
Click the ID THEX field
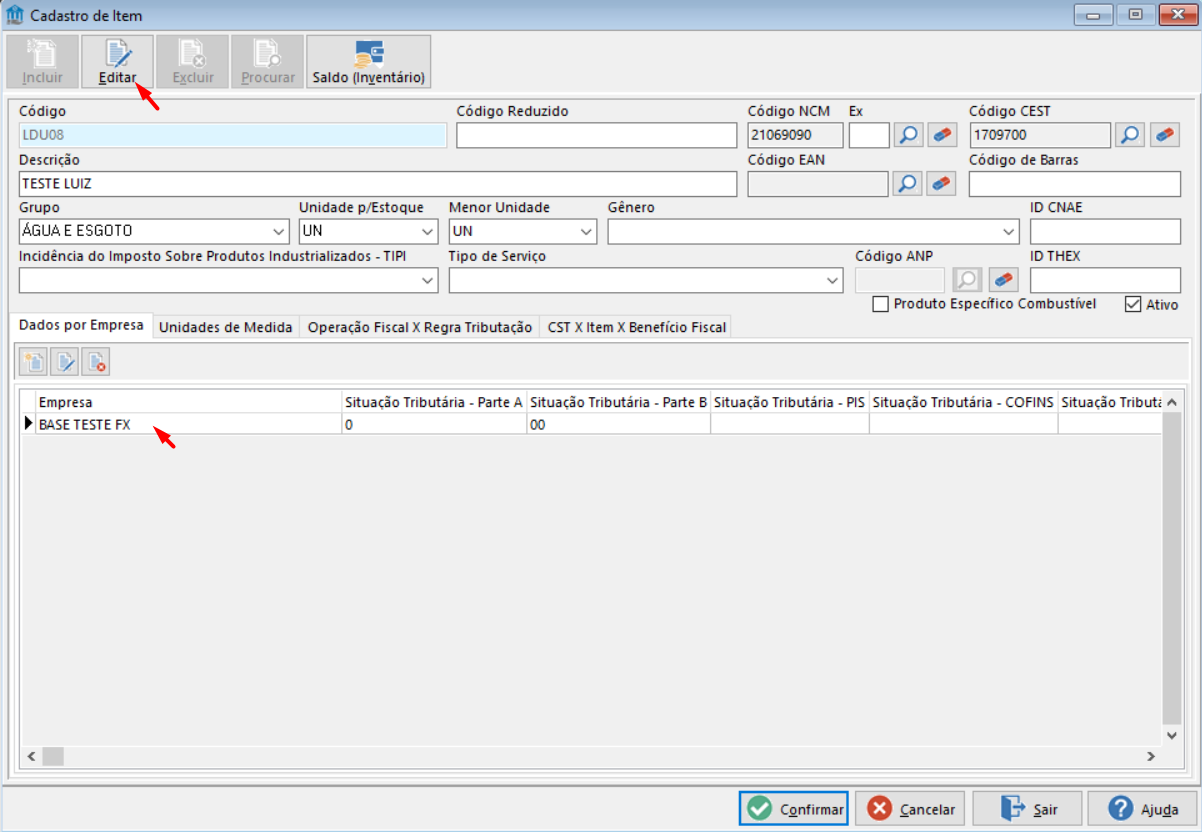[1105, 281]
